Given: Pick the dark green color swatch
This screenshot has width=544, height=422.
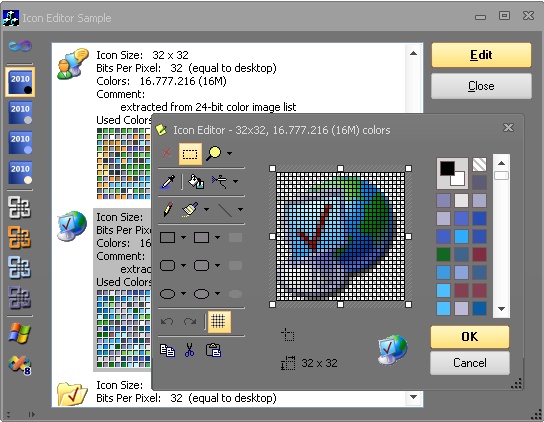Looking at the screenshot, I should [x=443, y=254].
